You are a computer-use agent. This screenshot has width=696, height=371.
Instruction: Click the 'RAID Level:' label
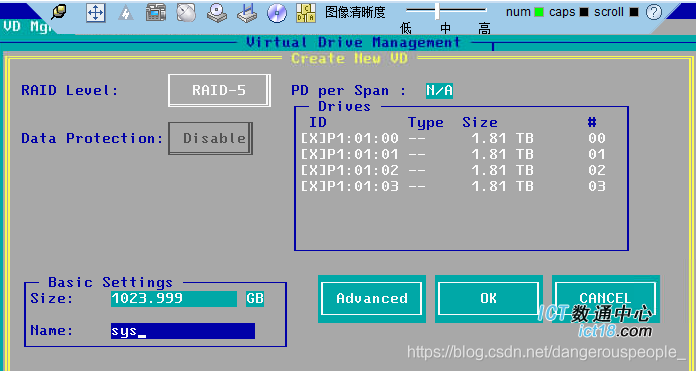(70, 91)
